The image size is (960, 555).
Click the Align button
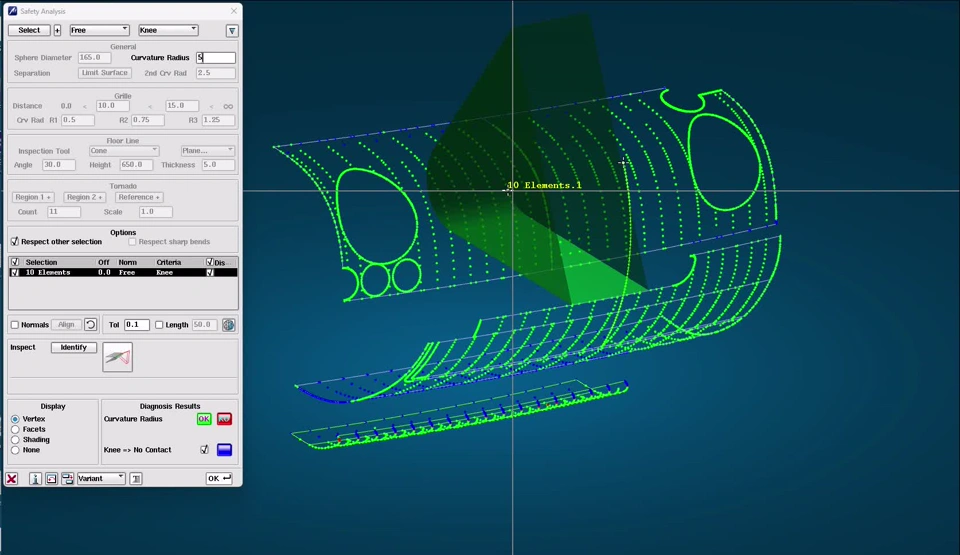click(66, 325)
